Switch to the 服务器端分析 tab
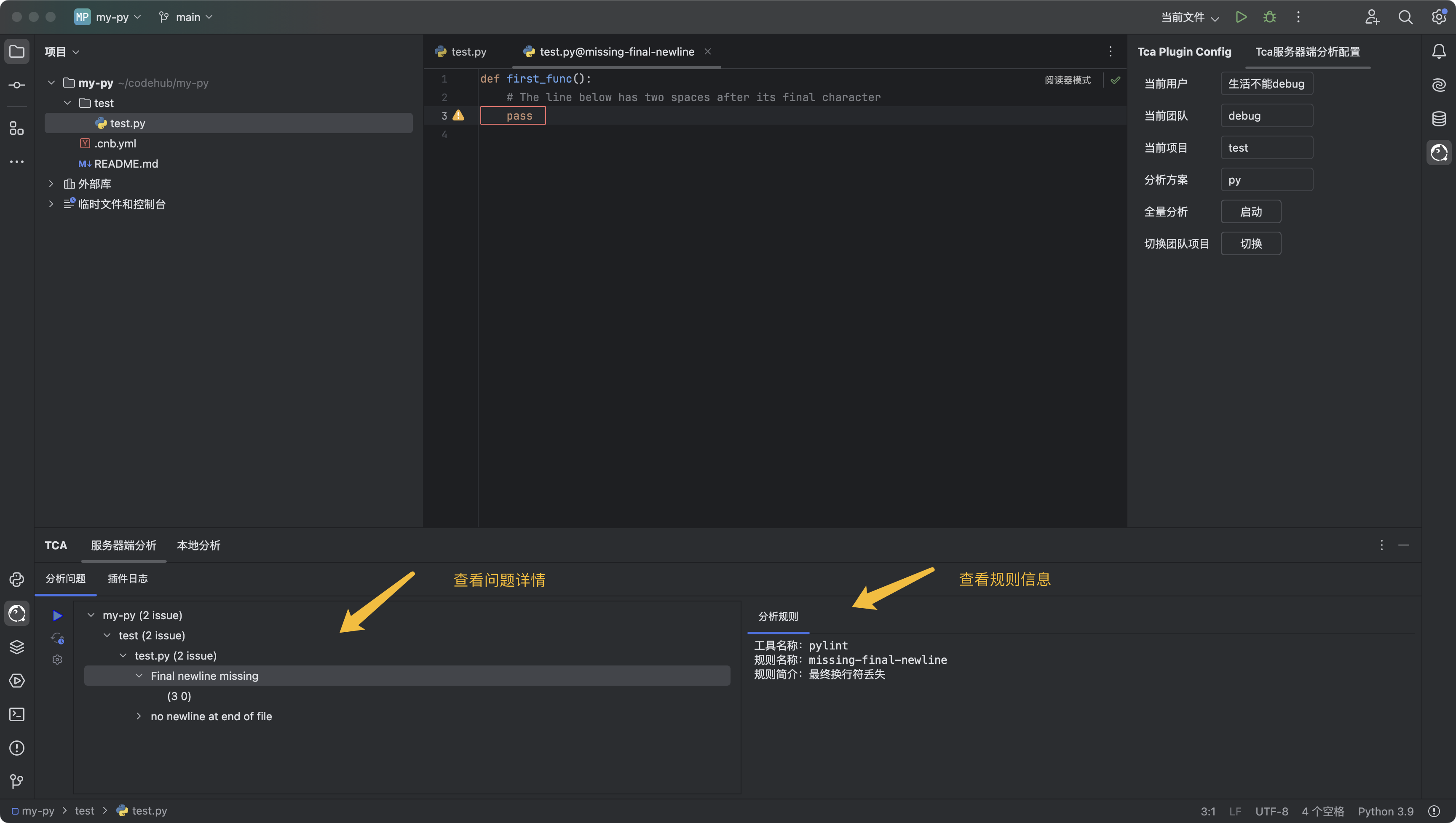Screen dimensions: 1456x823 123,545
